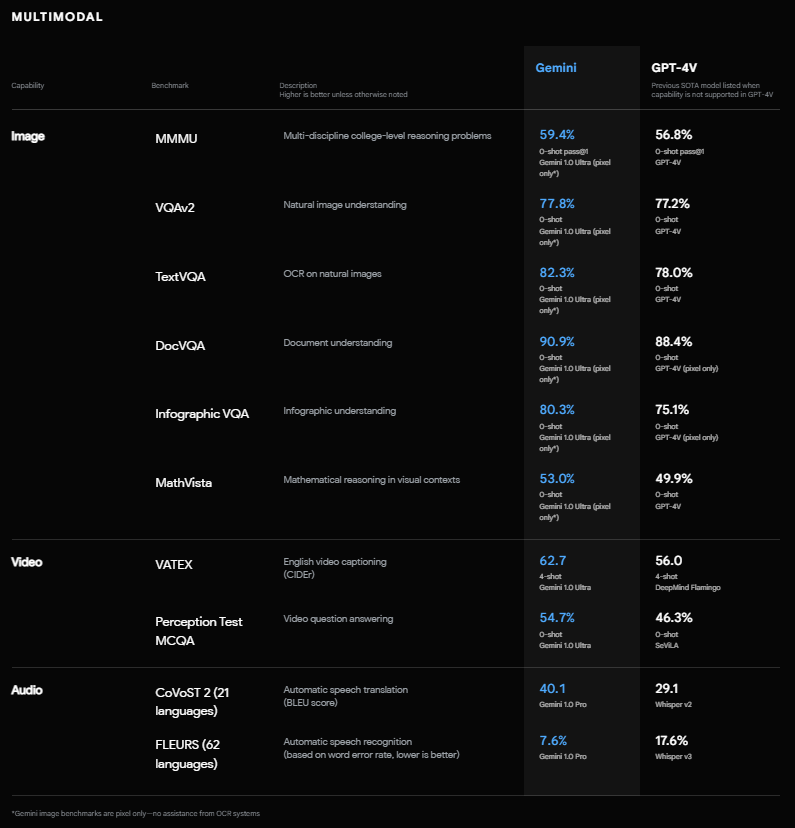Select the Infographic VQA benchmark name
This screenshot has height=828, width=795.
point(202,414)
